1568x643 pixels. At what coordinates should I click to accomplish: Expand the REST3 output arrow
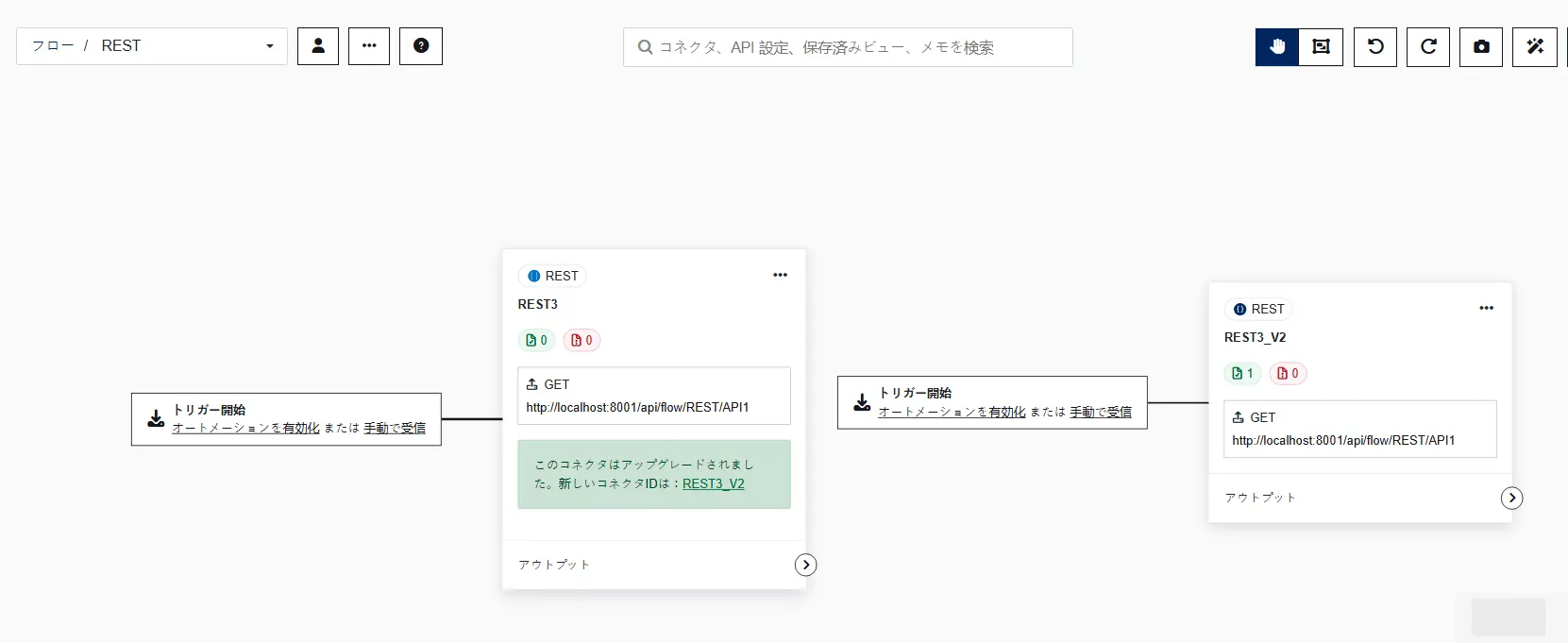click(x=805, y=565)
